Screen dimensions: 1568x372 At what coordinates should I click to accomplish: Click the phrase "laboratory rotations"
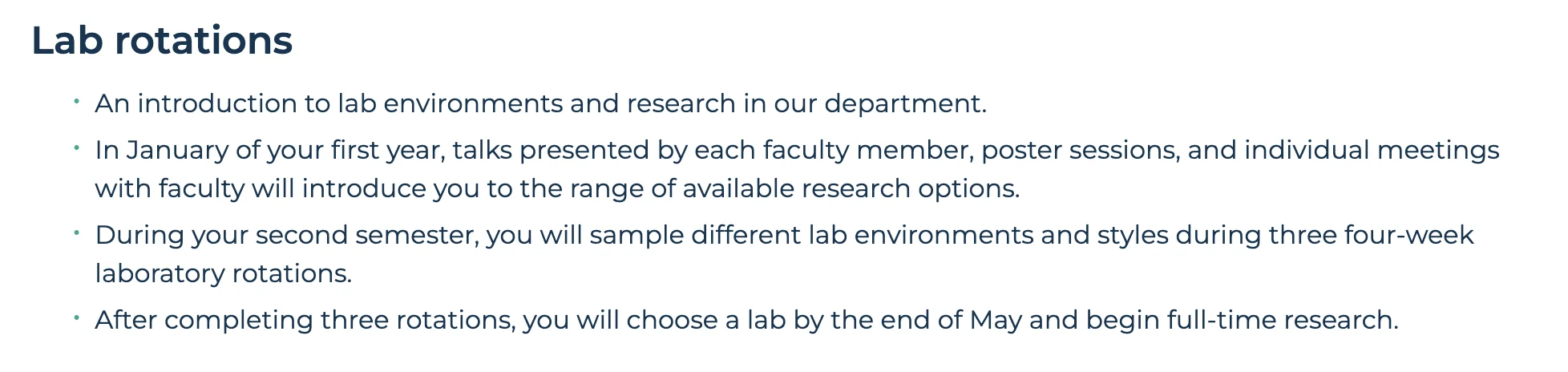coord(223,273)
